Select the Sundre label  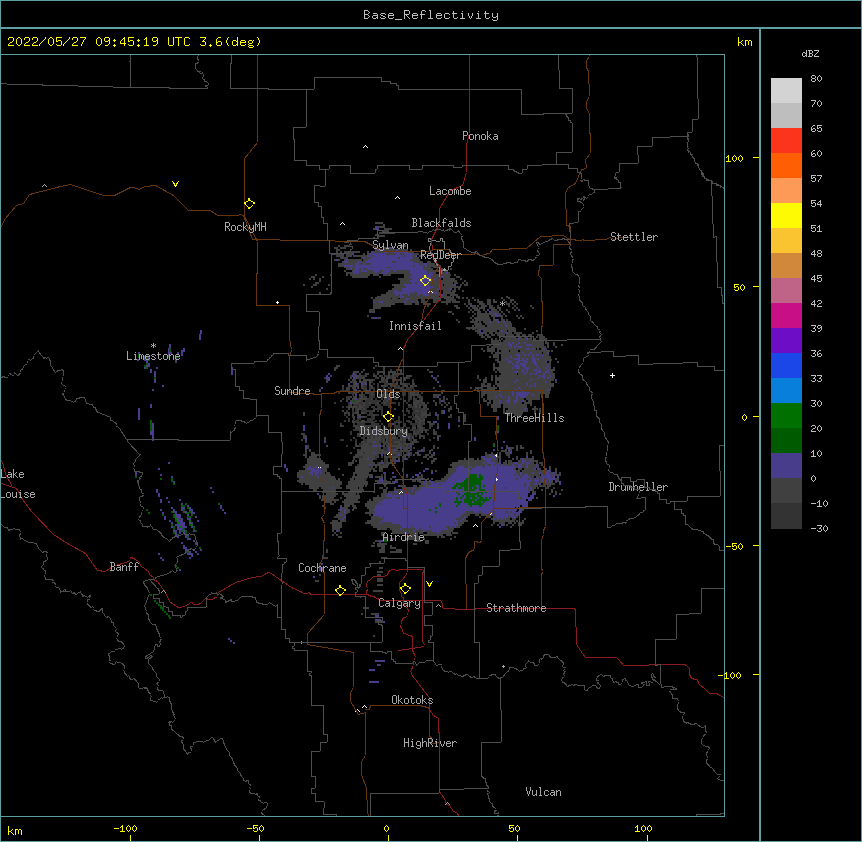[x=292, y=391]
